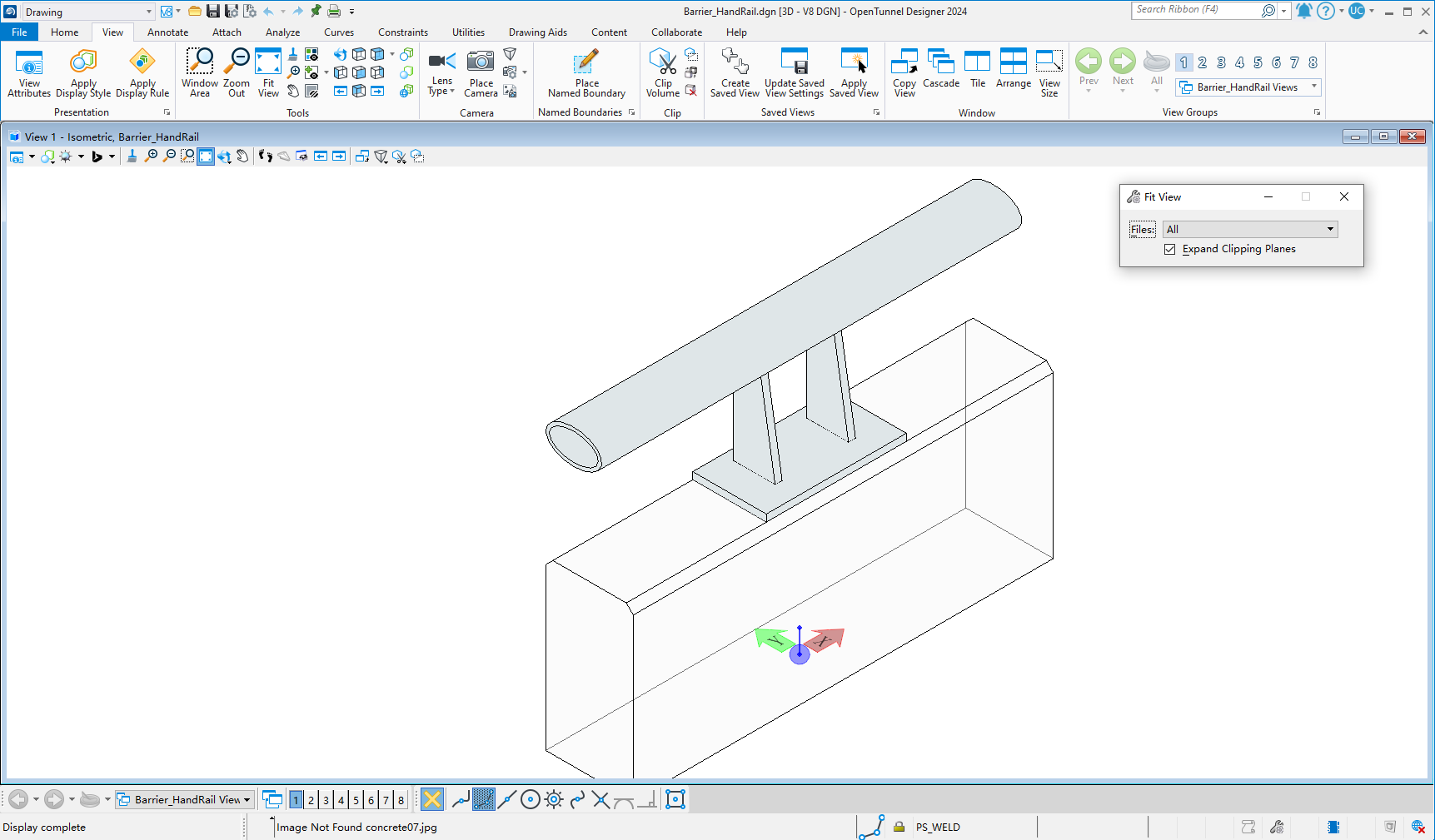Select the Fit View tool
This screenshot has height=840, width=1435.
pyautogui.click(x=268, y=71)
